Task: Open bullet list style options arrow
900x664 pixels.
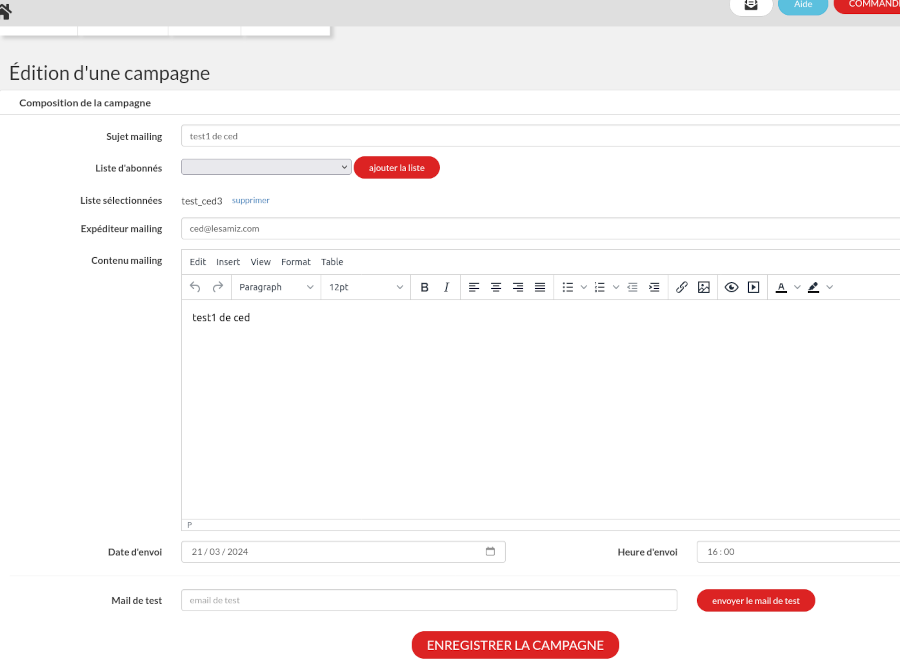Action: (584, 287)
